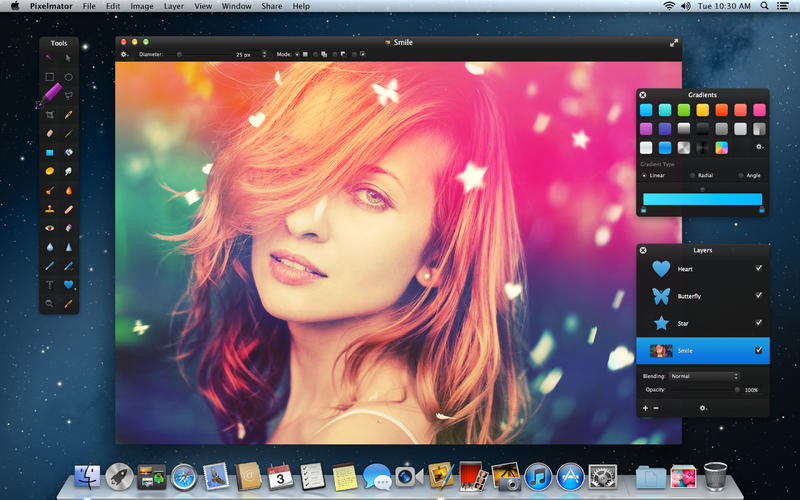Hide the Butterfly layer

759,295
